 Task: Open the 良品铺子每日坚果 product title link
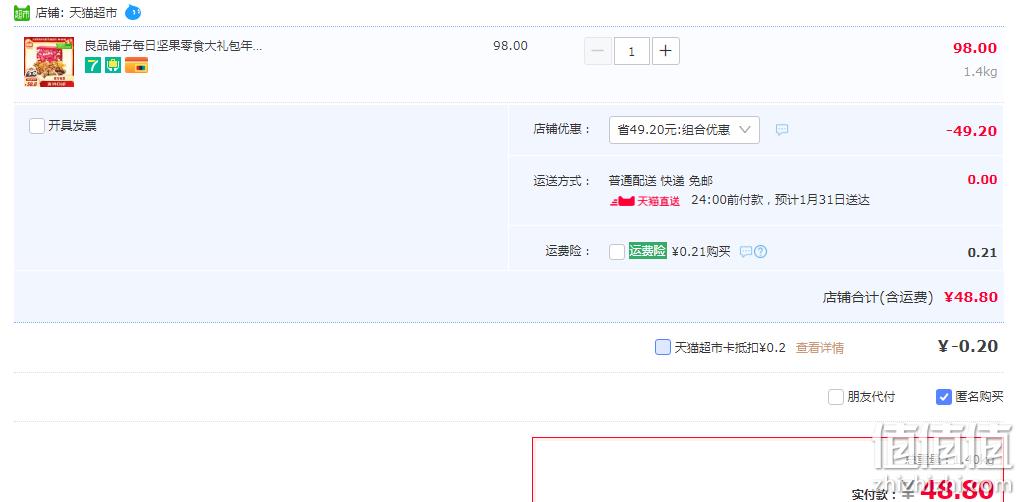pyautogui.click(x=173, y=46)
